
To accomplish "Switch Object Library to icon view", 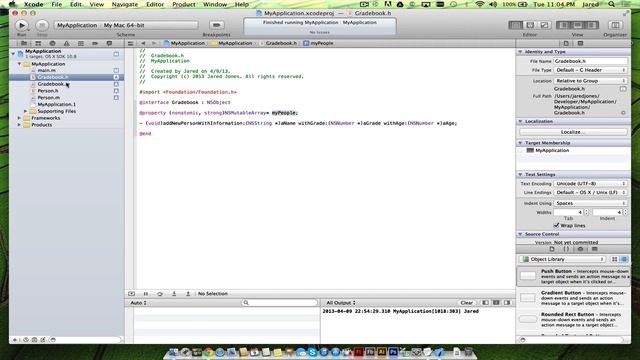I will [615, 259].
